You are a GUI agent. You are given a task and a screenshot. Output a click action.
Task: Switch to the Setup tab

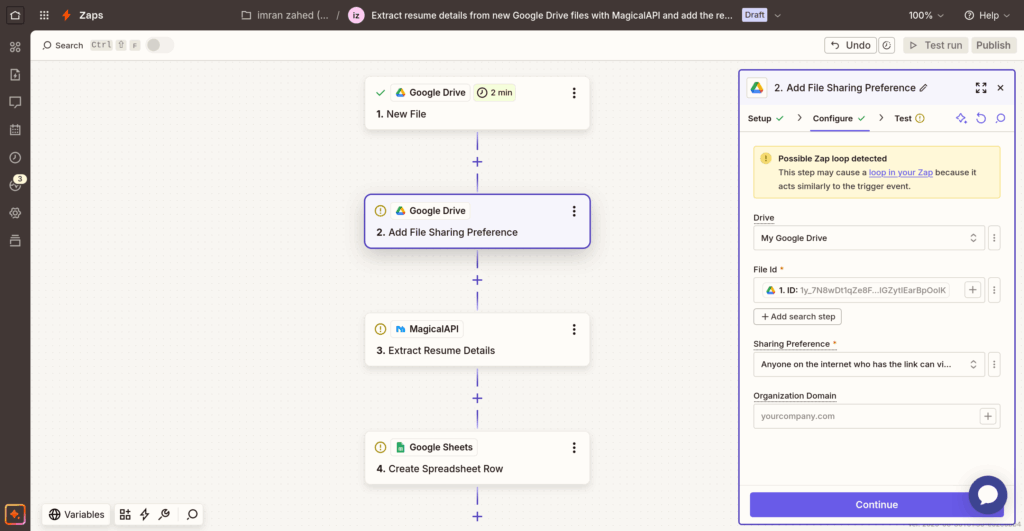click(765, 118)
